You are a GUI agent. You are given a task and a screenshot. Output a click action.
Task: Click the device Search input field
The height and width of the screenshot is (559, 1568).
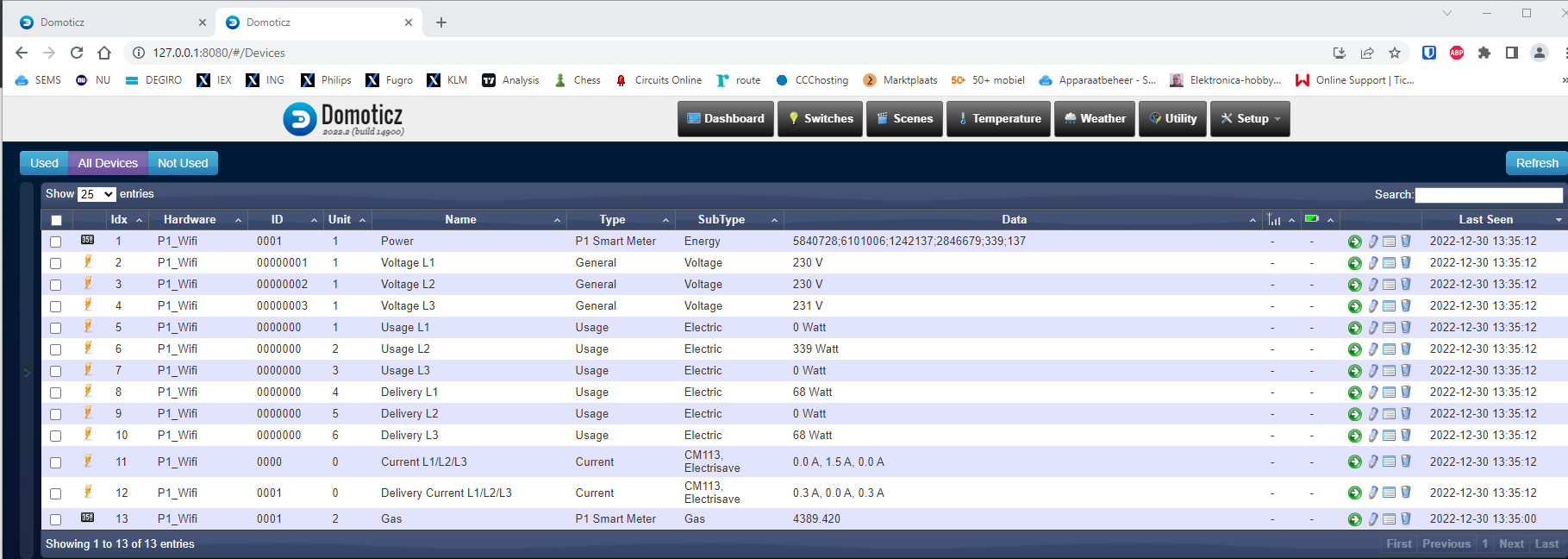[1489, 195]
